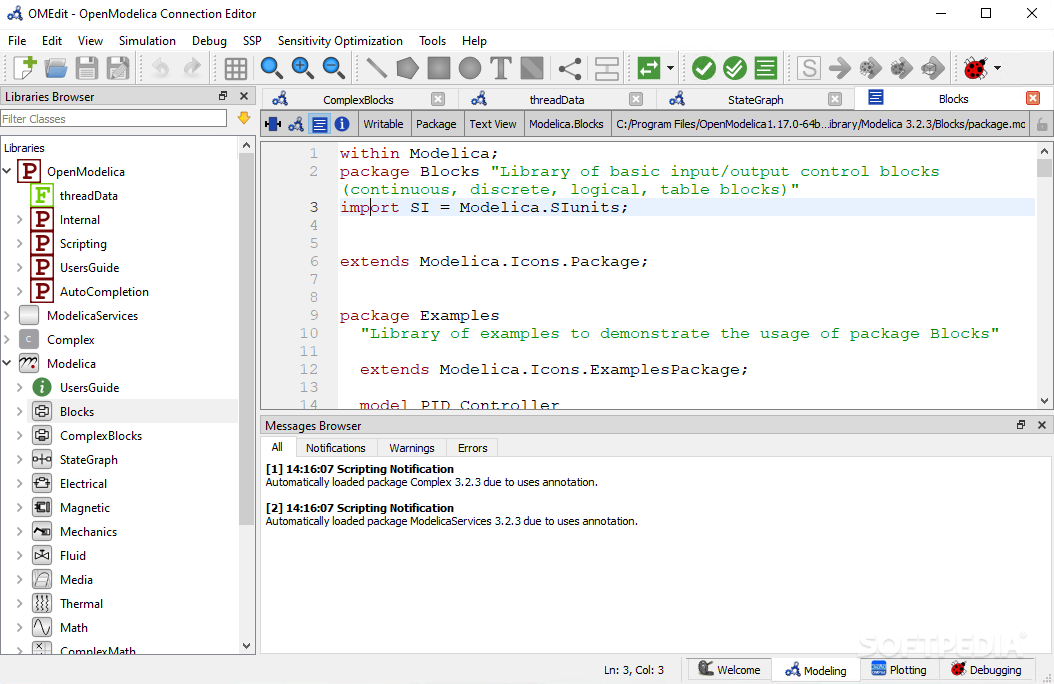Select the Line shape tool
Image resolution: width=1054 pixels, height=684 pixels.
[376, 68]
